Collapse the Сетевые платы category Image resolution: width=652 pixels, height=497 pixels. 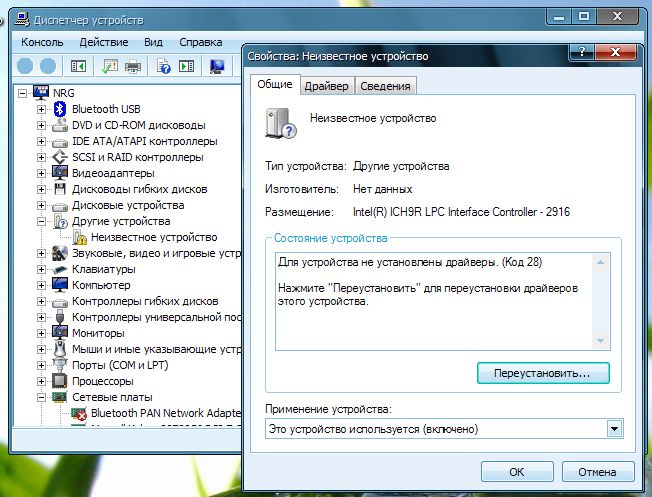(x=41, y=397)
